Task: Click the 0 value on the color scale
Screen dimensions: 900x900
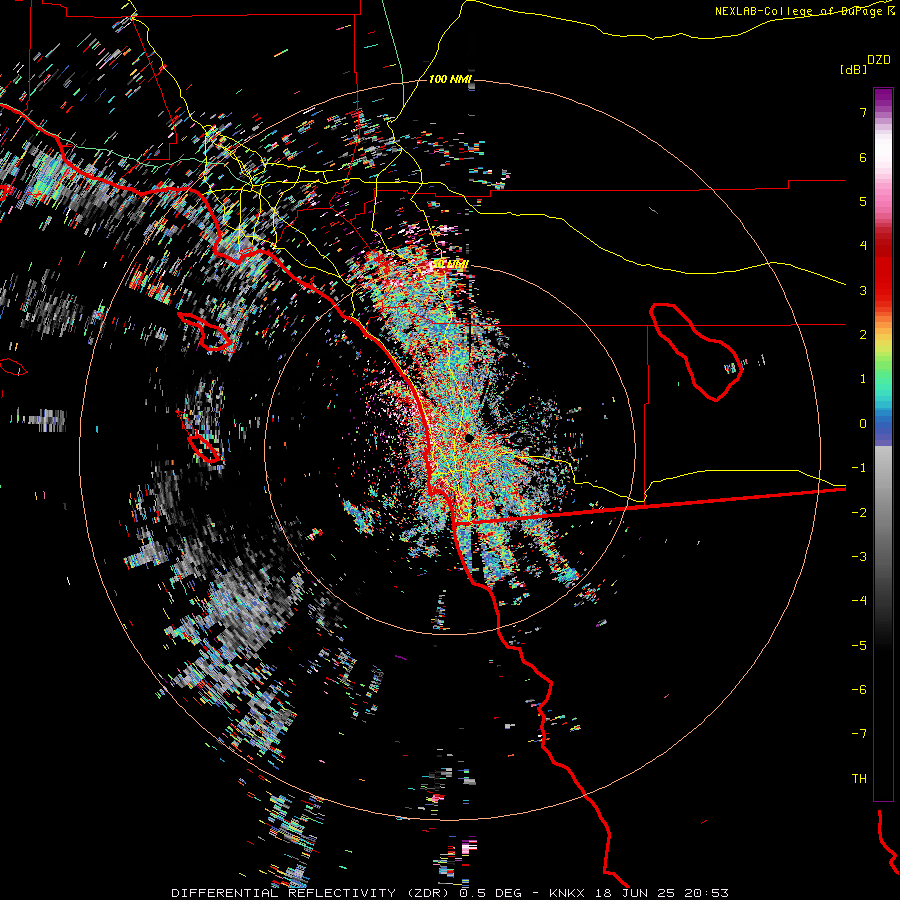Action: click(863, 424)
